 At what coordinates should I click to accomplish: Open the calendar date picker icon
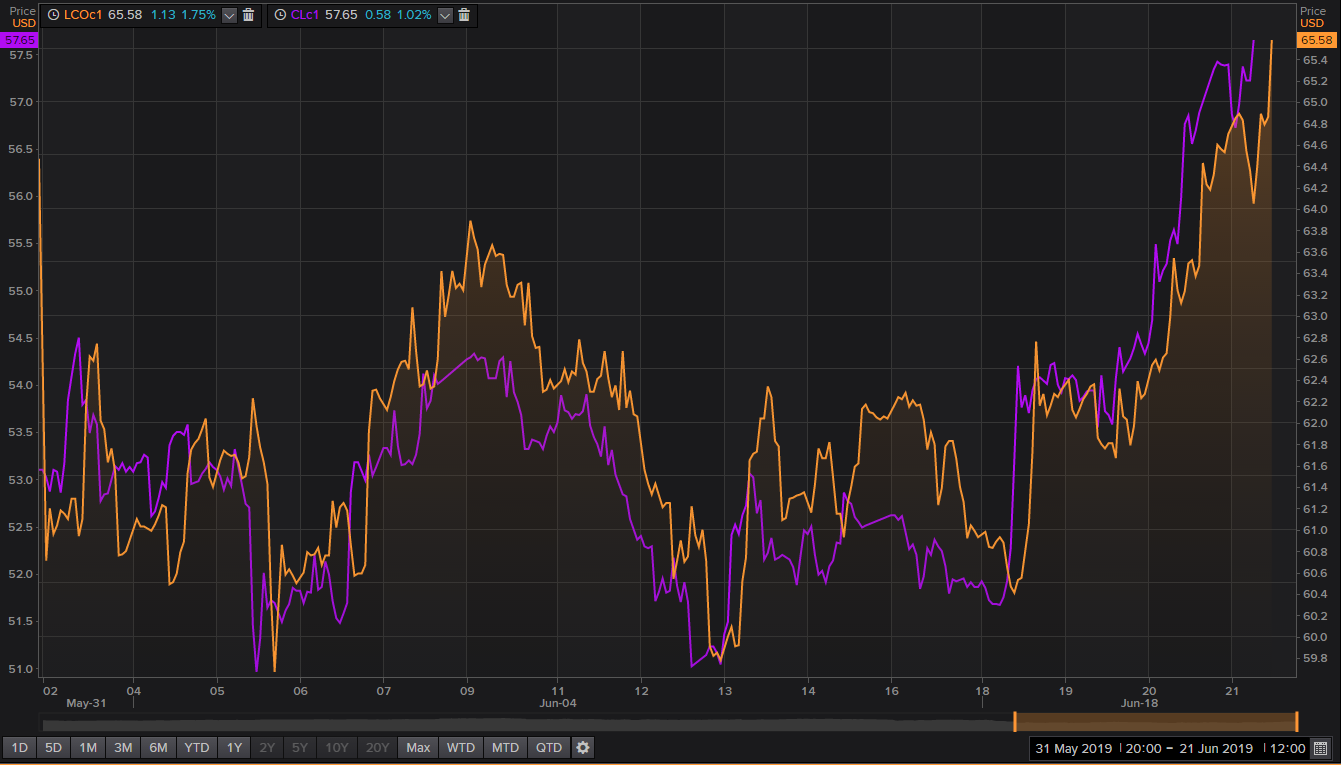(x=1320, y=748)
